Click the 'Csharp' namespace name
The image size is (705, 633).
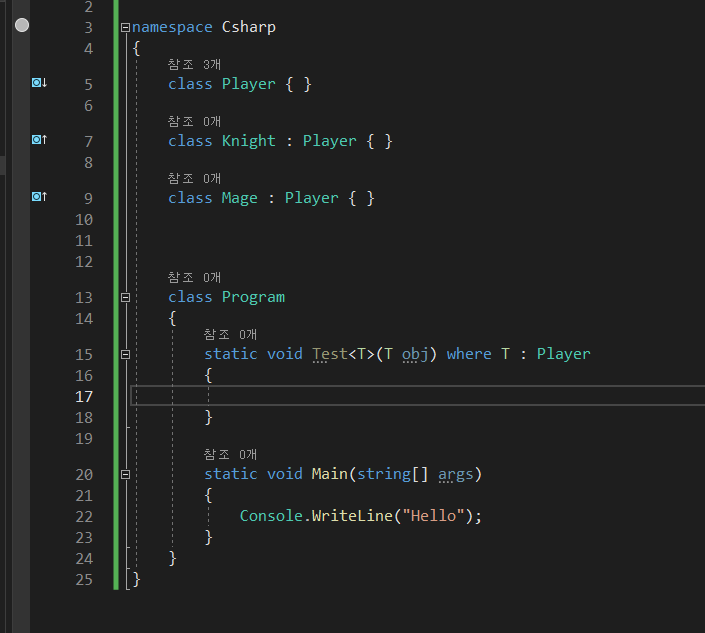tap(249, 27)
